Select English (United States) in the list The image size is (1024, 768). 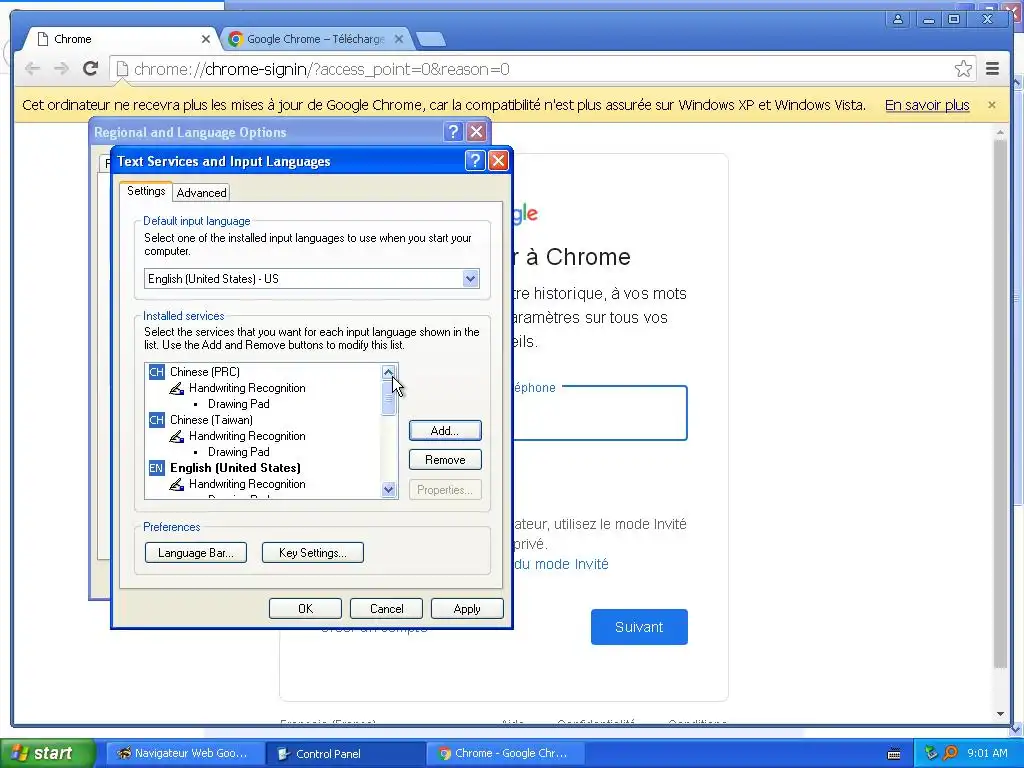coord(235,468)
